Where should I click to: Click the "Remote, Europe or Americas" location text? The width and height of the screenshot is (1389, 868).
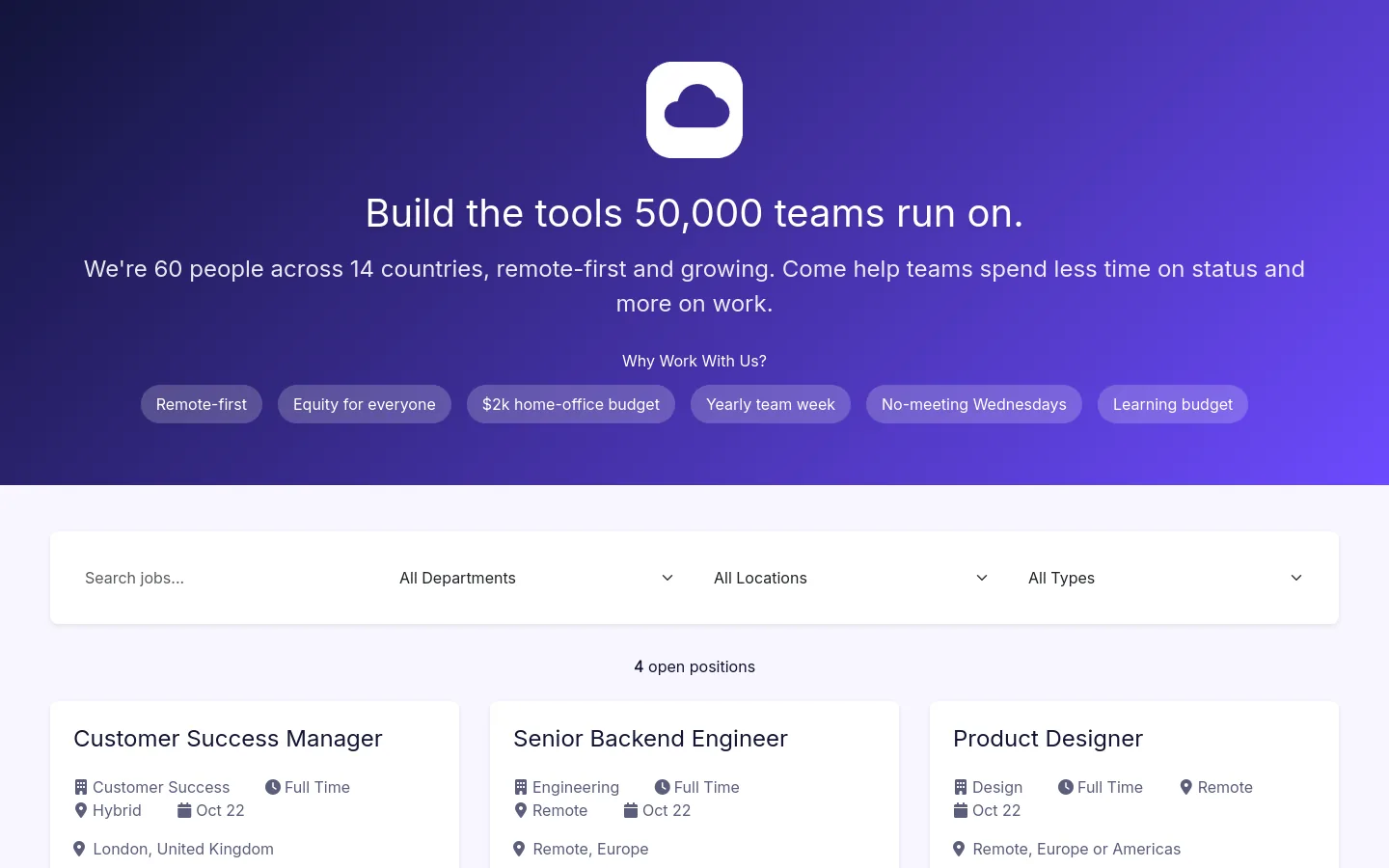click(x=1076, y=849)
